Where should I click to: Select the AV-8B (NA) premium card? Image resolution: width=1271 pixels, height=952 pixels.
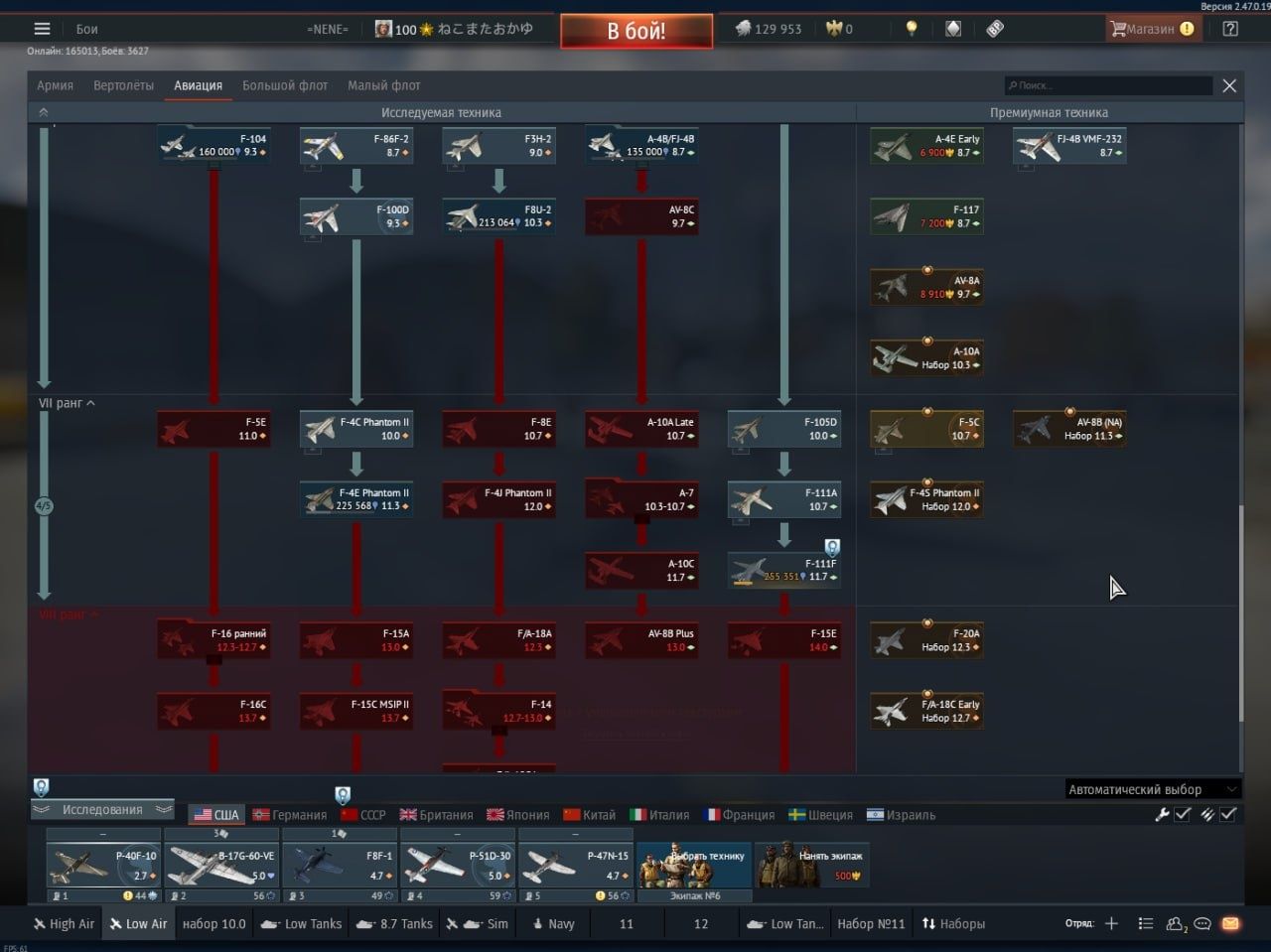[x=1070, y=429]
